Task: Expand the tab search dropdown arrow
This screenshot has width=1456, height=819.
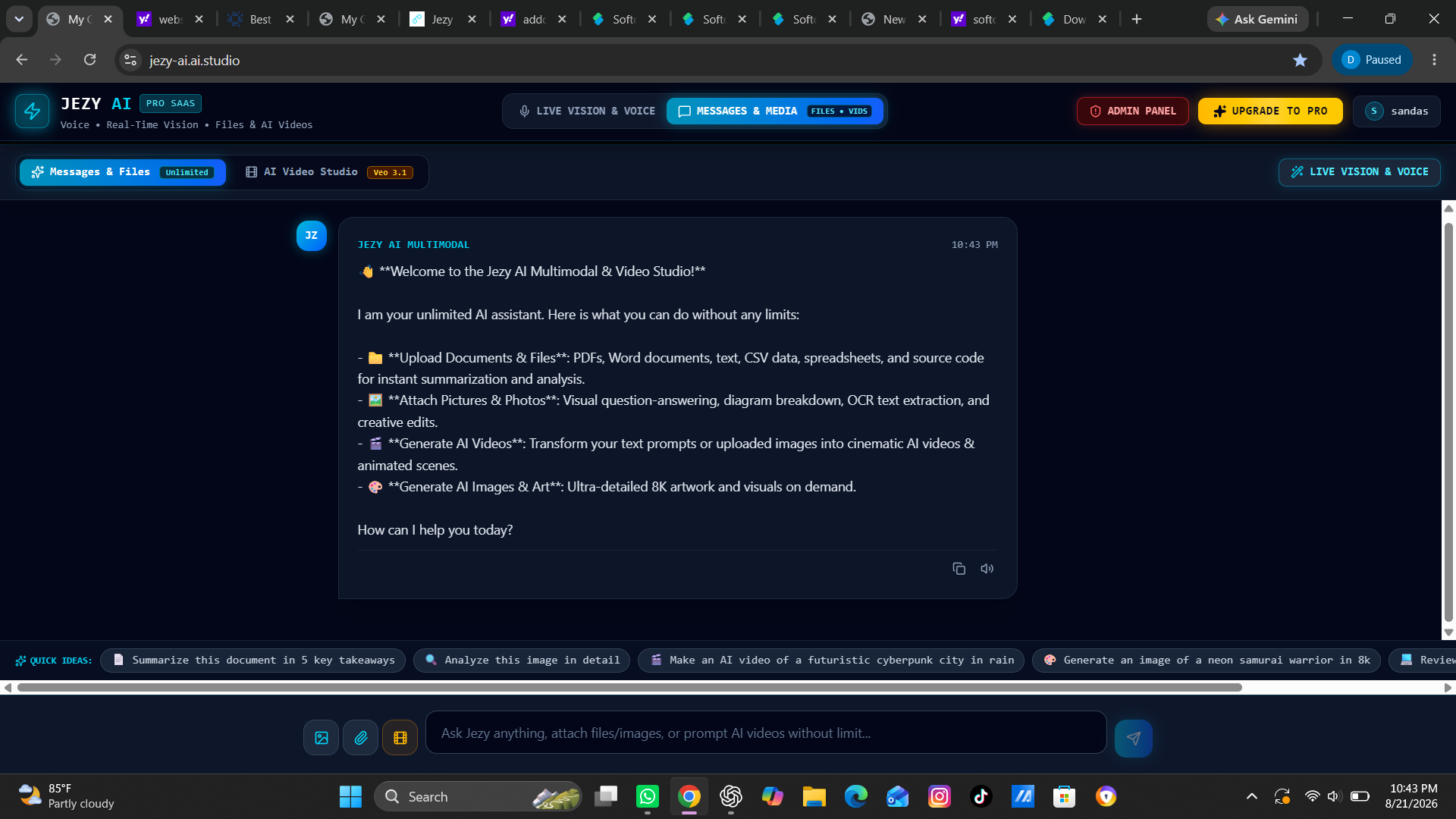Action: pyautogui.click(x=19, y=19)
